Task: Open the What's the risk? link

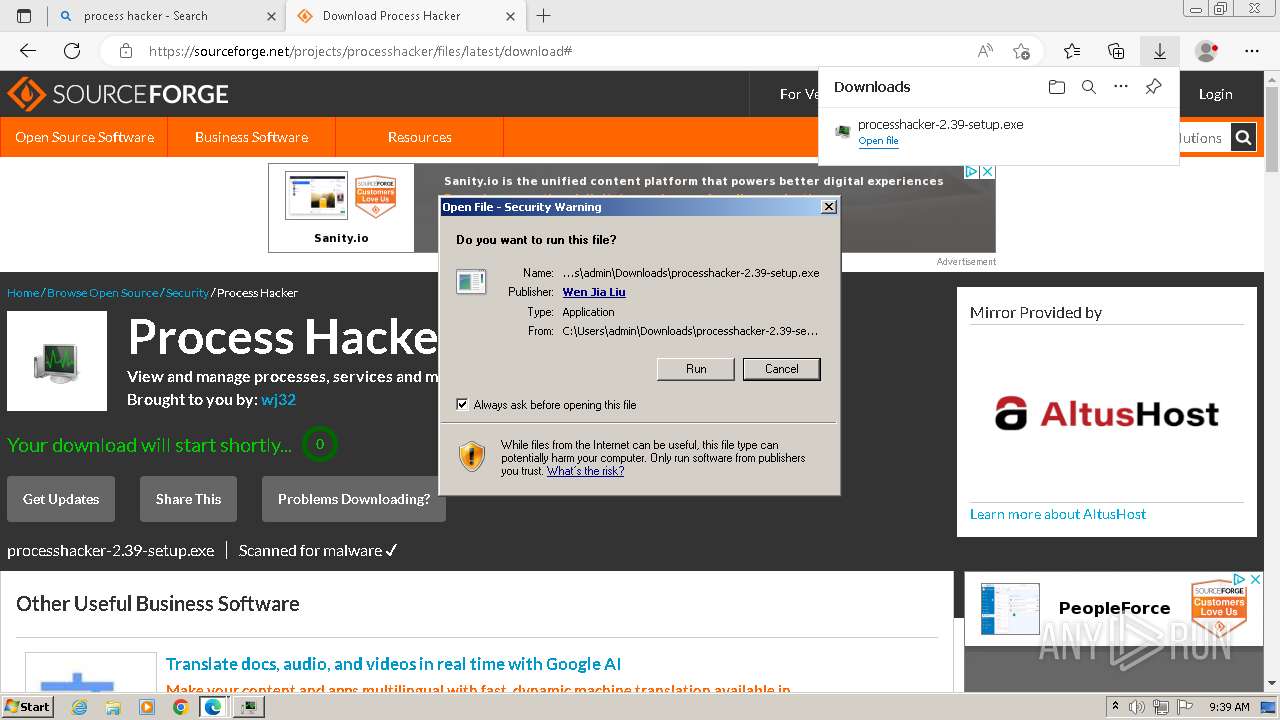Action: (585, 471)
